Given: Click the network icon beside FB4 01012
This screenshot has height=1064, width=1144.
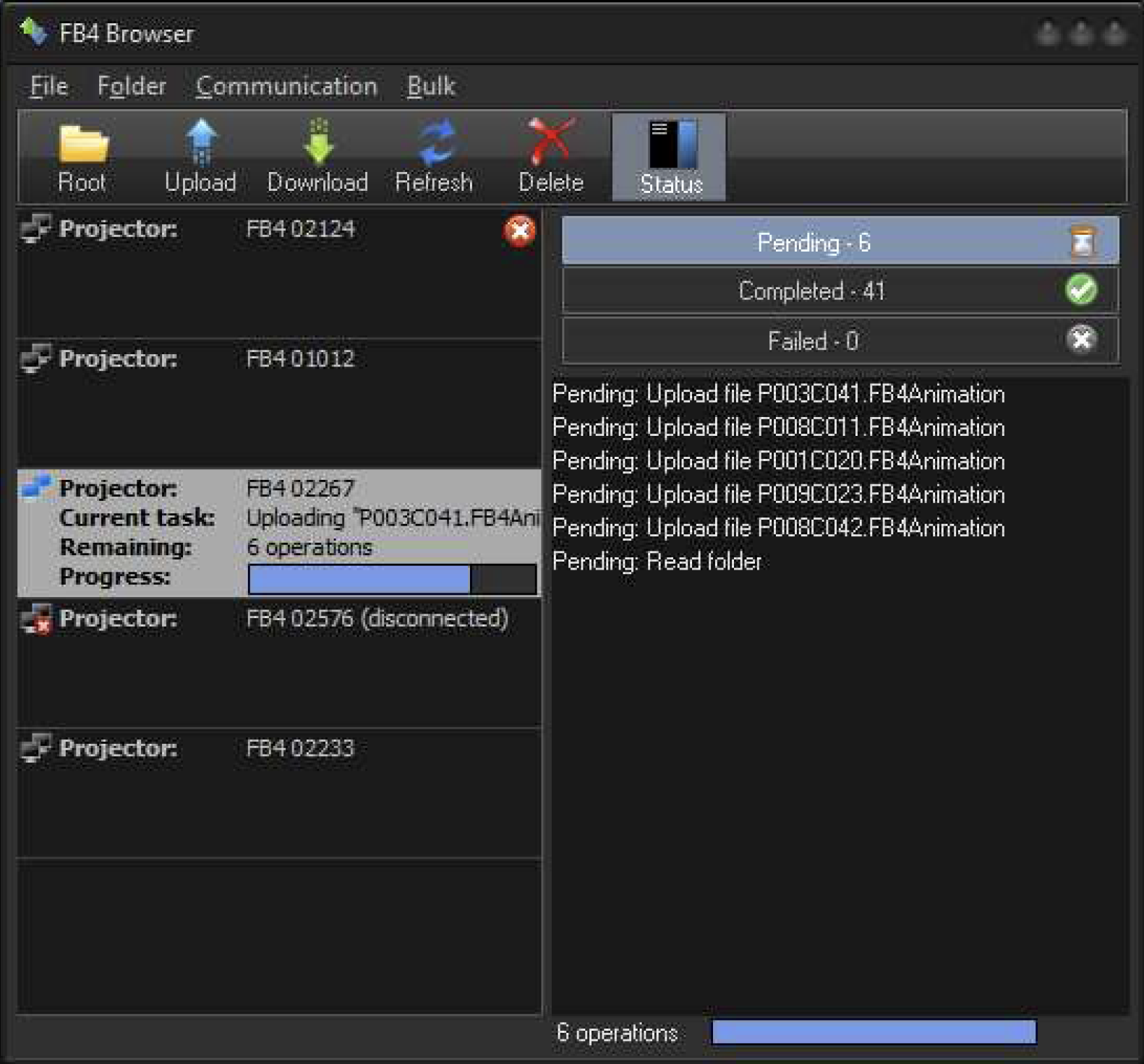Looking at the screenshot, I should 36,358.
